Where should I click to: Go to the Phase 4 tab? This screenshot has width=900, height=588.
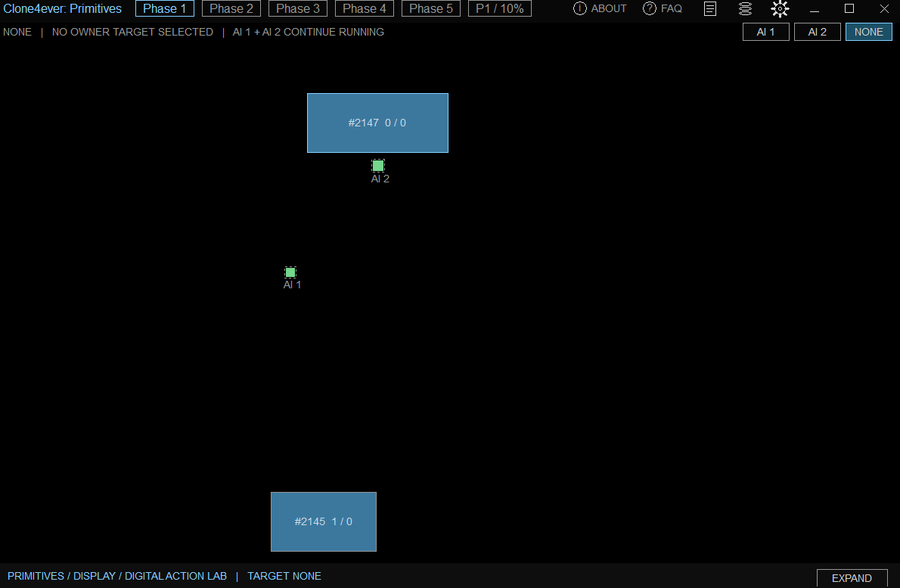[364, 9]
